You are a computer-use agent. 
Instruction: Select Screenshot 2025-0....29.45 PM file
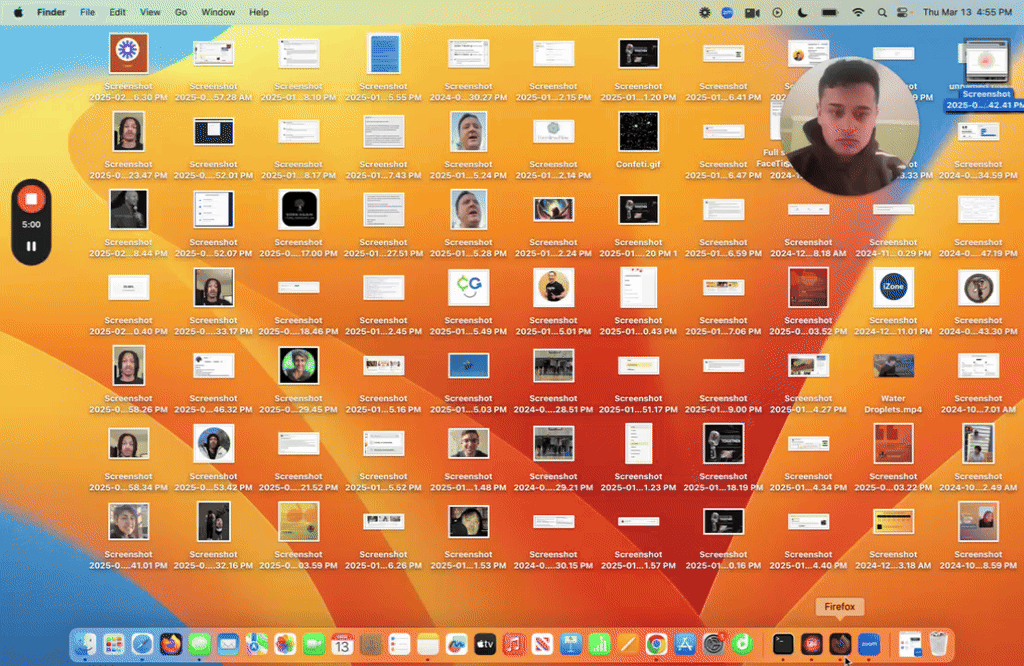point(298,379)
